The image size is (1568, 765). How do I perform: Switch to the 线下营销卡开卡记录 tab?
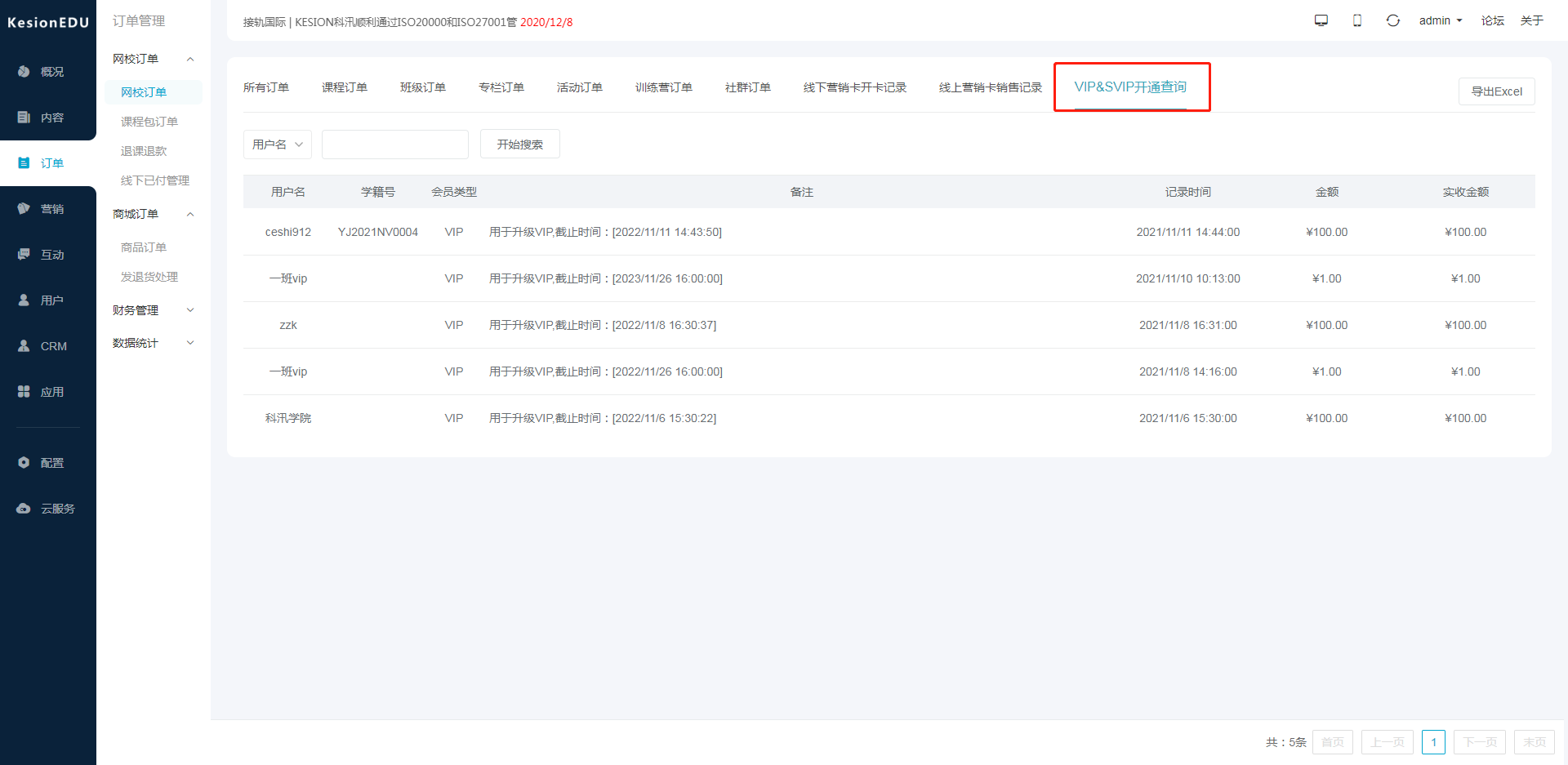pyautogui.click(x=855, y=87)
